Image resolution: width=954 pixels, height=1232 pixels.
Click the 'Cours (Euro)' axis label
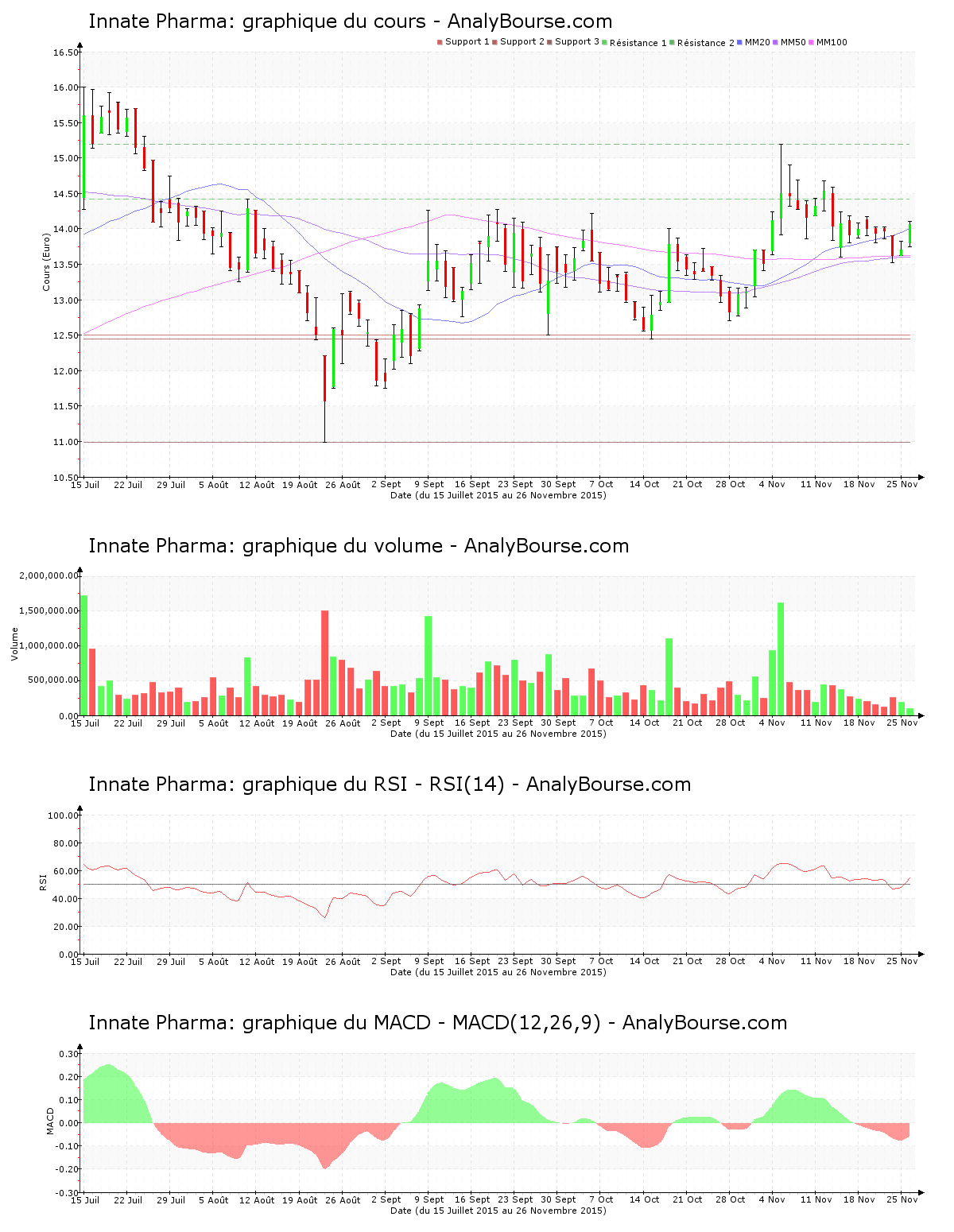click(46, 262)
